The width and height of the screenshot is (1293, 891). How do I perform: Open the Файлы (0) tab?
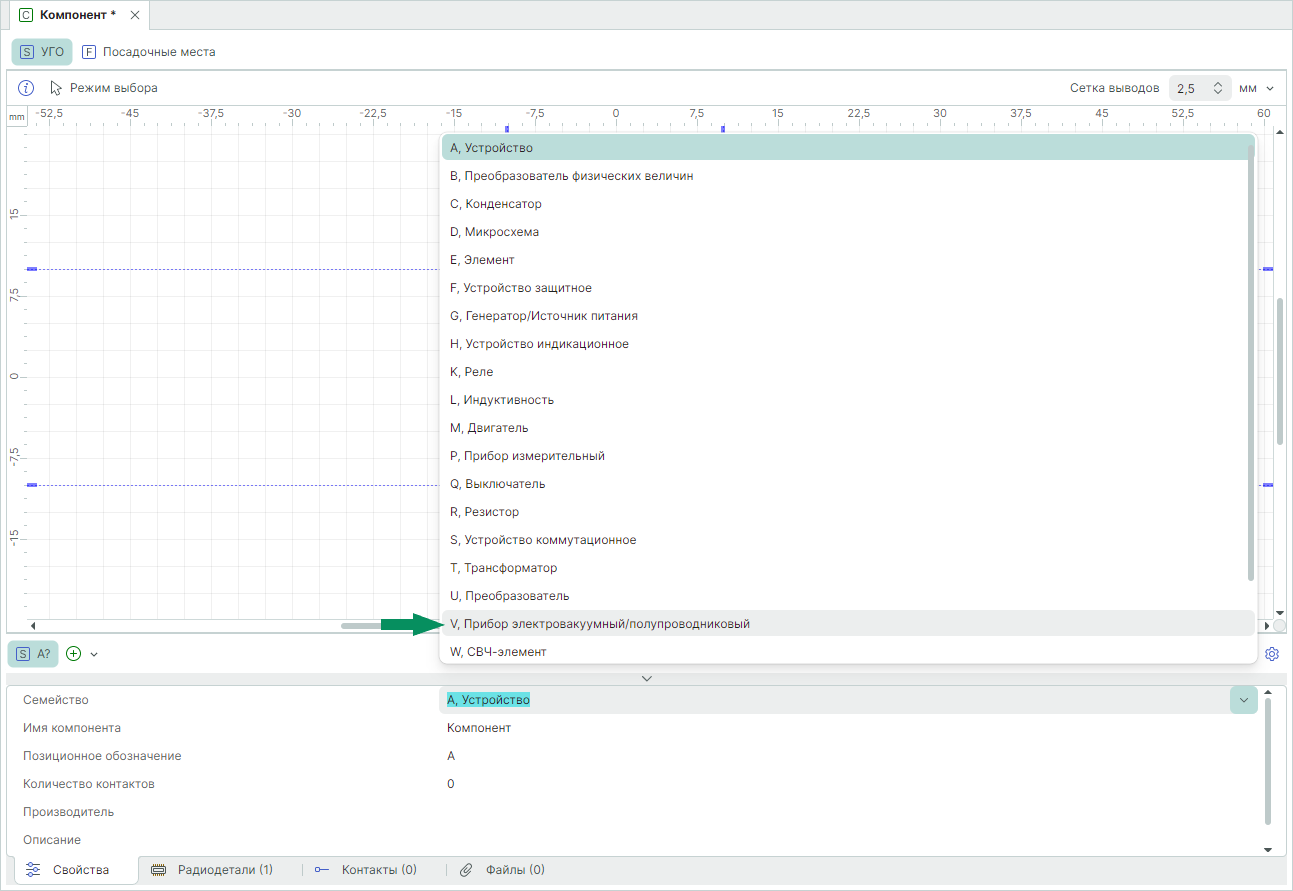click(x=503, y=870)
